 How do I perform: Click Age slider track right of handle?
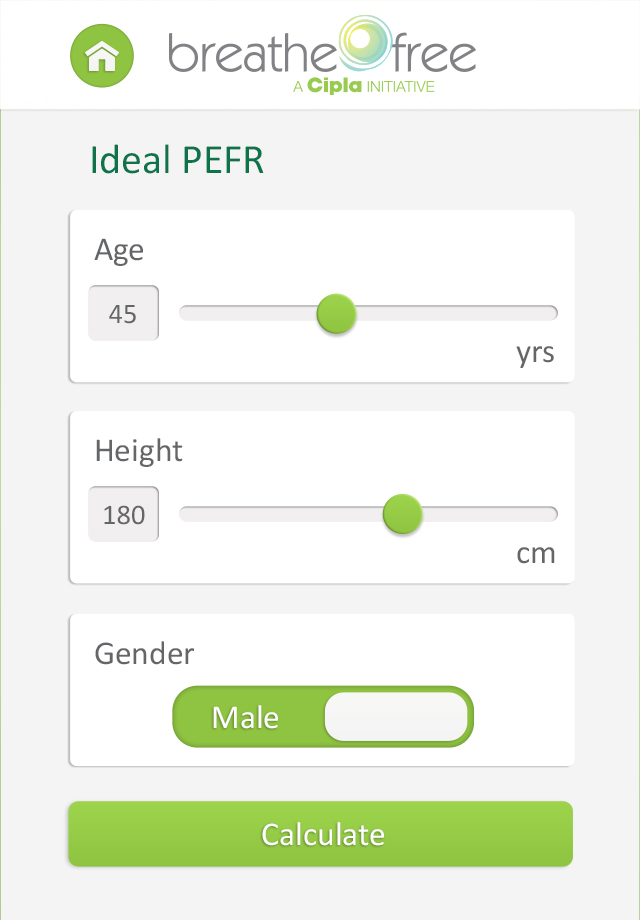[x=457, y=313]
